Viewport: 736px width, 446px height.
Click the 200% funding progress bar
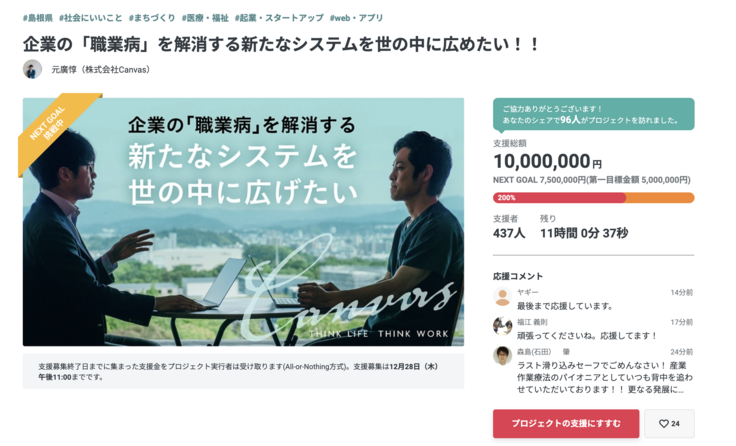tap(593, 198)
